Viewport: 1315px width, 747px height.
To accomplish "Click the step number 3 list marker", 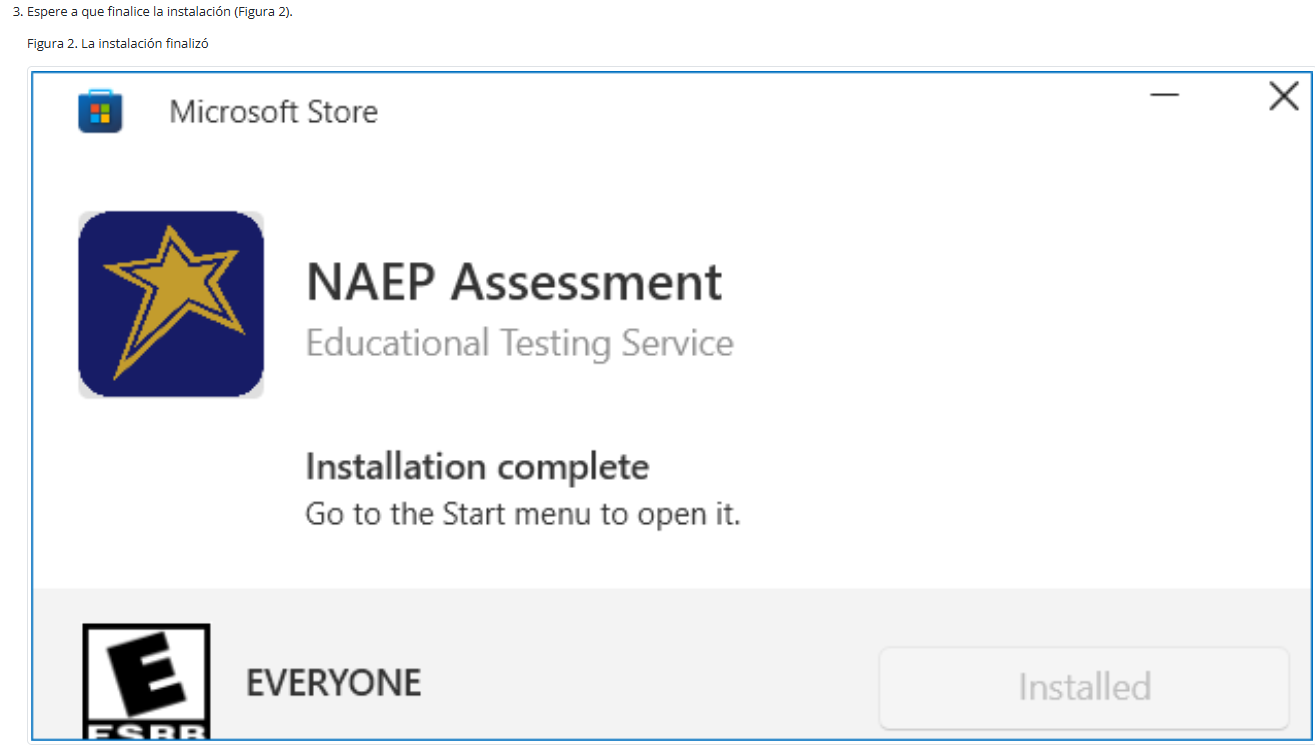I will [17, 12].
